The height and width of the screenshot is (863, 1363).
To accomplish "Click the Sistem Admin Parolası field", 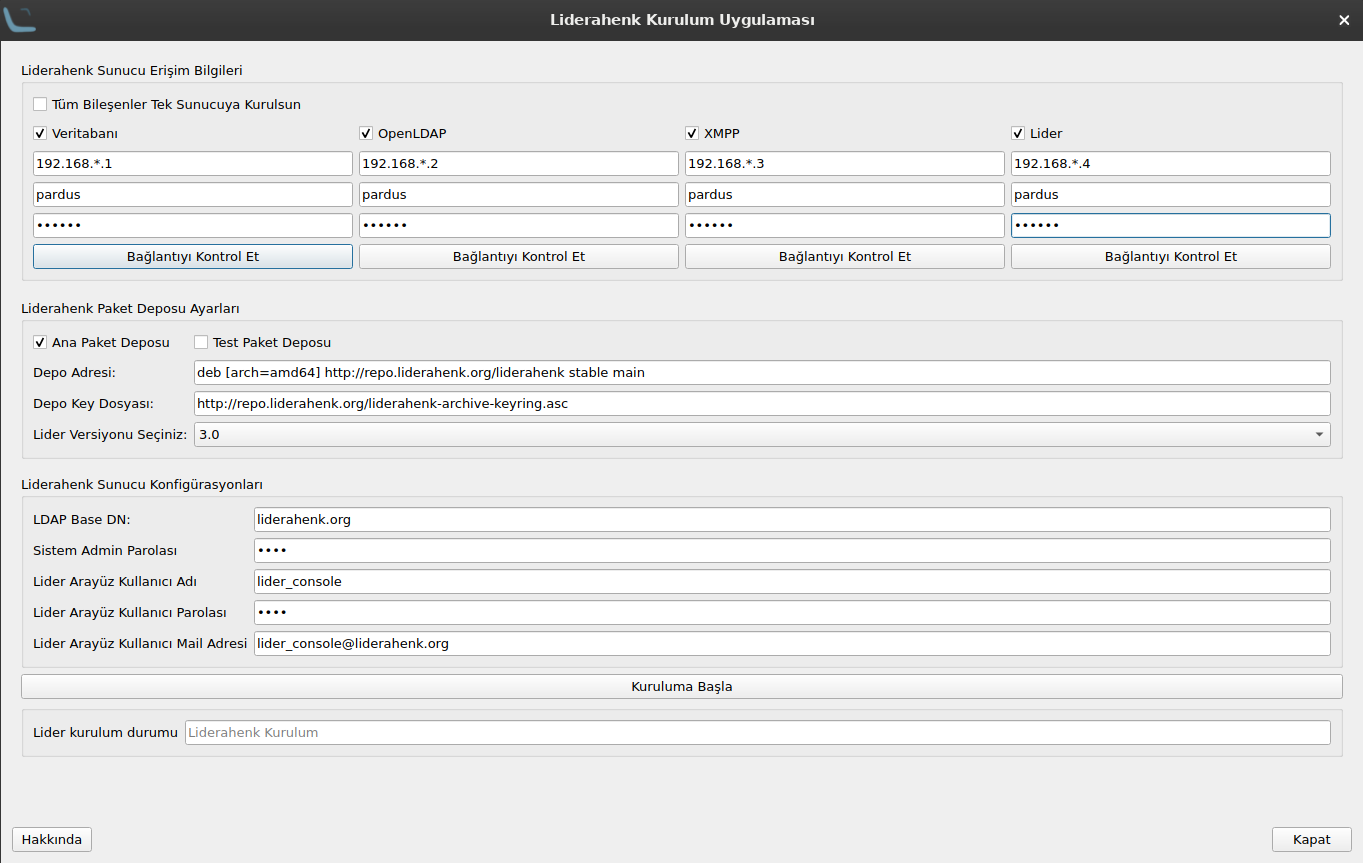I will point(792,551).
